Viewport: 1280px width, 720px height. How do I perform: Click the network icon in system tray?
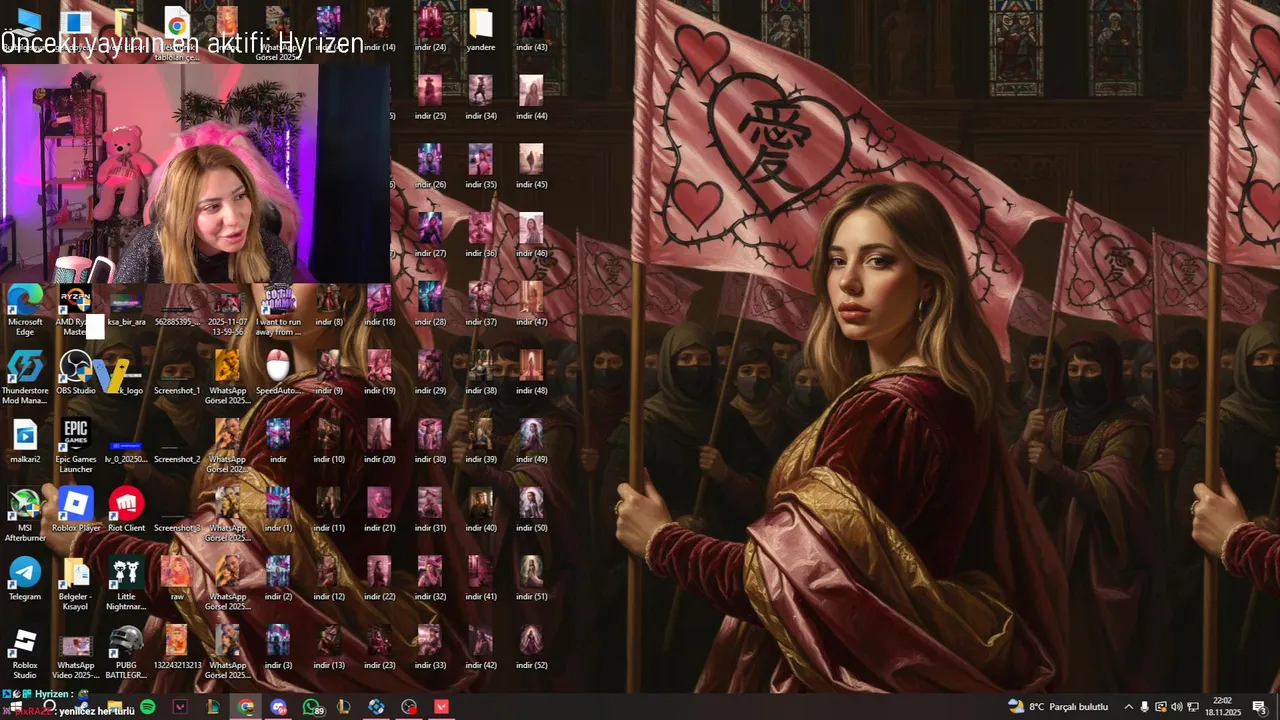tap(1193, 707)
